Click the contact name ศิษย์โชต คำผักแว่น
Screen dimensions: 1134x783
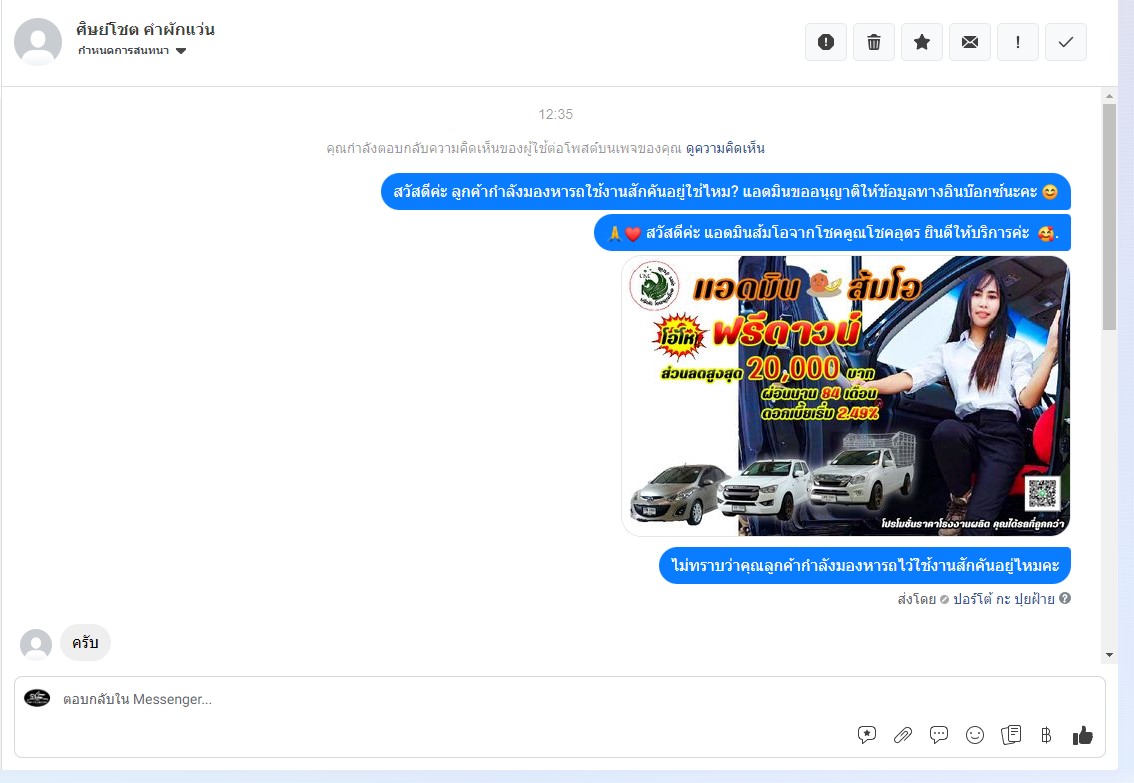pos(145,30)
